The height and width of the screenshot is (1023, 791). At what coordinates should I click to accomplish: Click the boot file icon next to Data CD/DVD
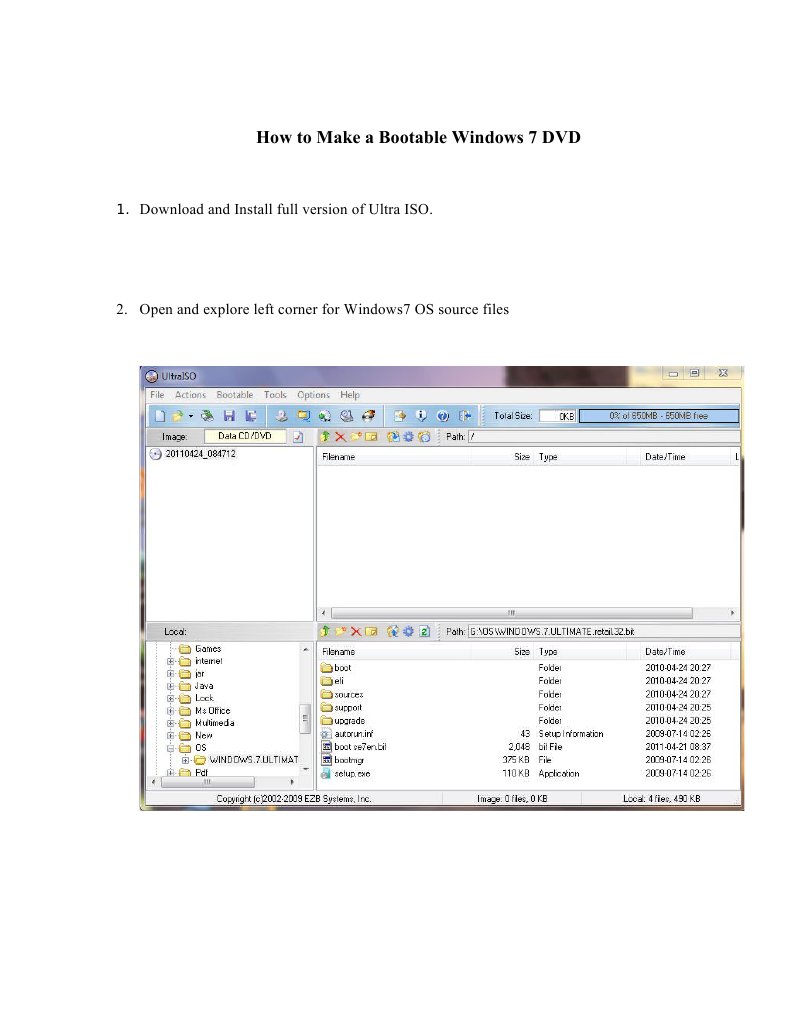(x=298, y=436)
